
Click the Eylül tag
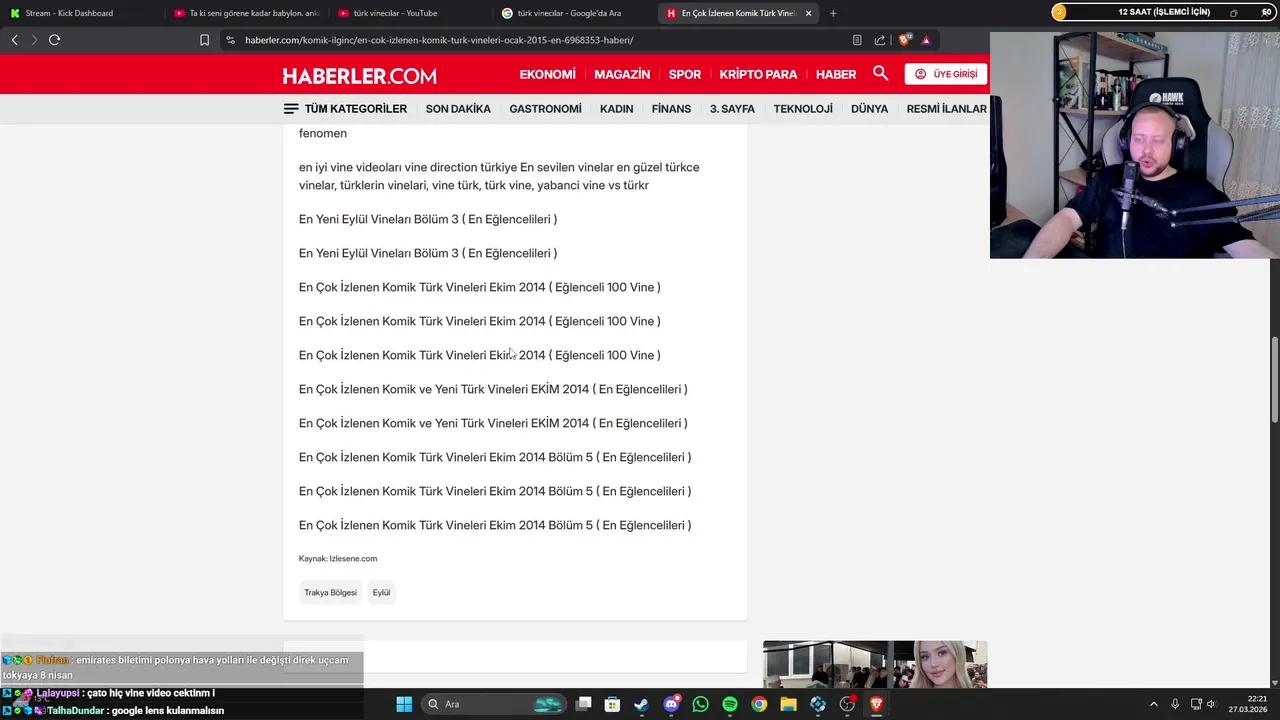pos(381,592)
